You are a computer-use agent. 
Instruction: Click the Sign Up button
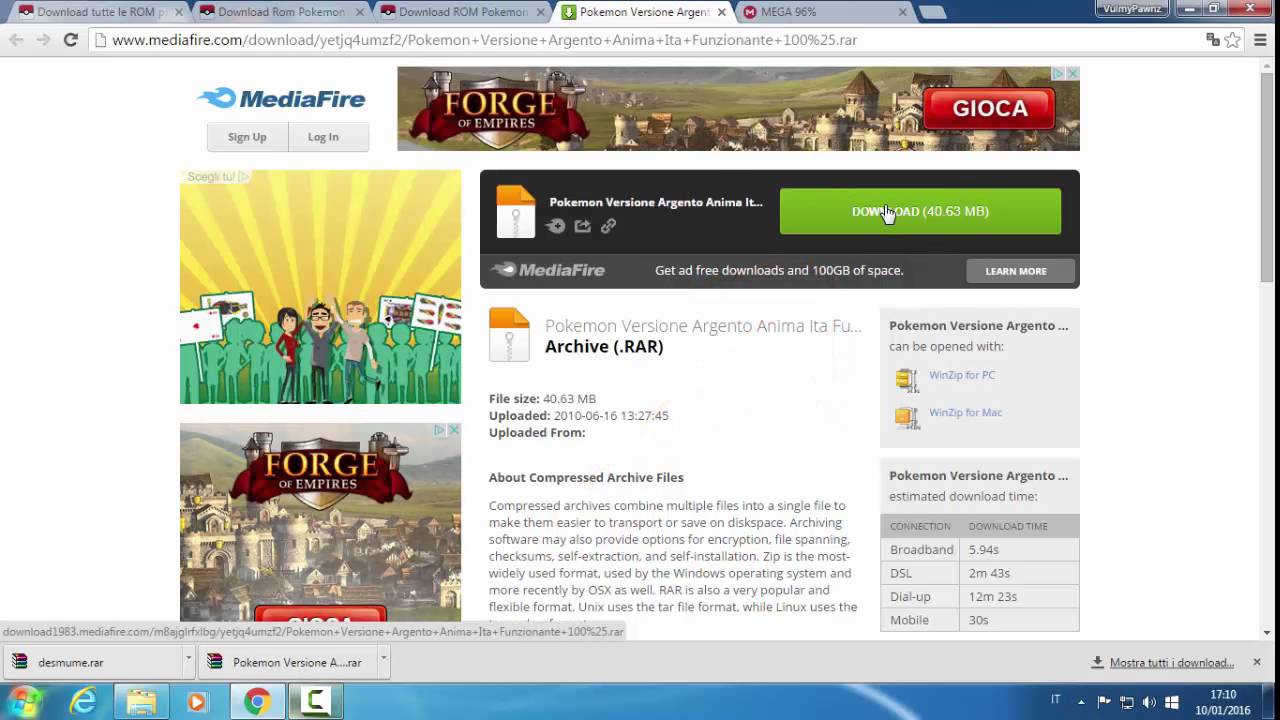click(247, 137)
